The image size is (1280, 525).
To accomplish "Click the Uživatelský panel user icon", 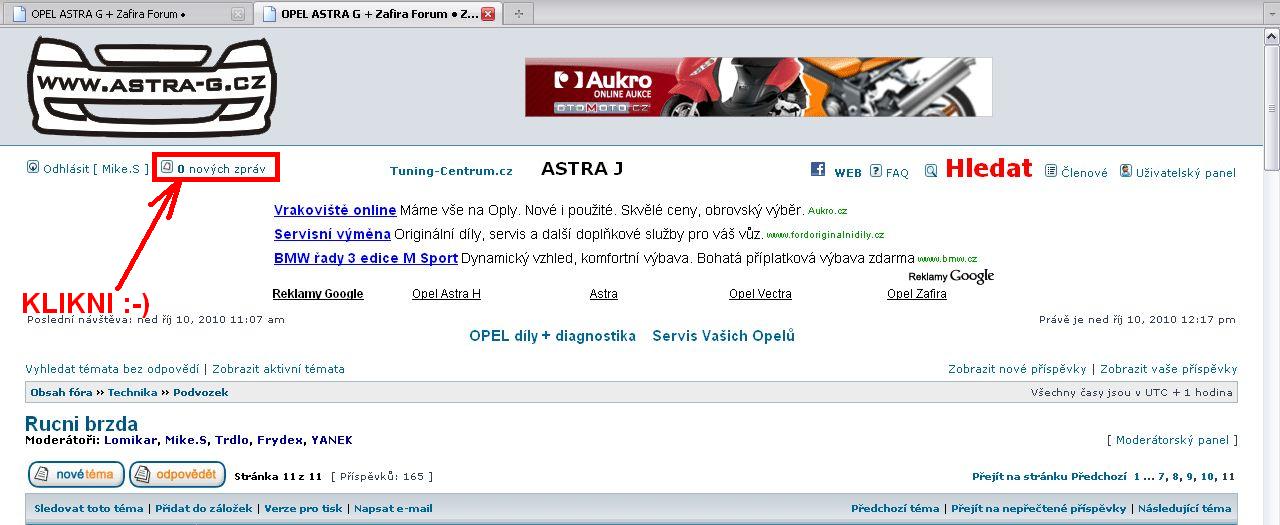I will pos(1126,171).
